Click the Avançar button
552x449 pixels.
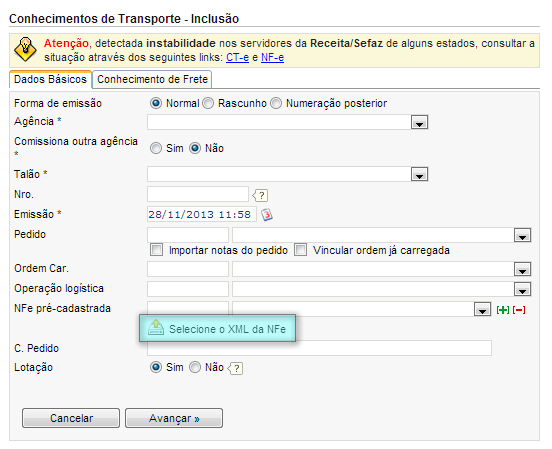pos(174,418)
